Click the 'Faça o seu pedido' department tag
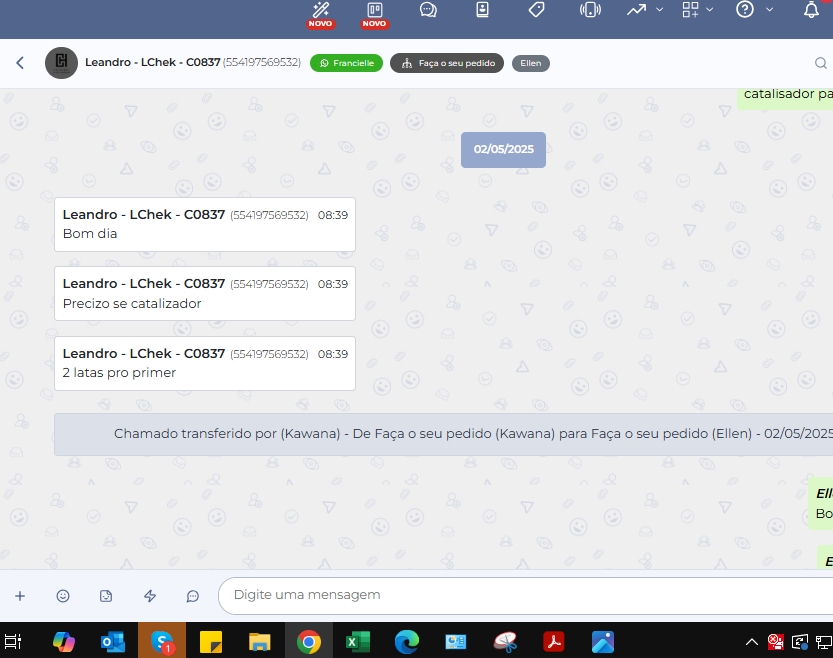This screenshot has height=658, width=833. pyautogui.click(x=447, y=63)
